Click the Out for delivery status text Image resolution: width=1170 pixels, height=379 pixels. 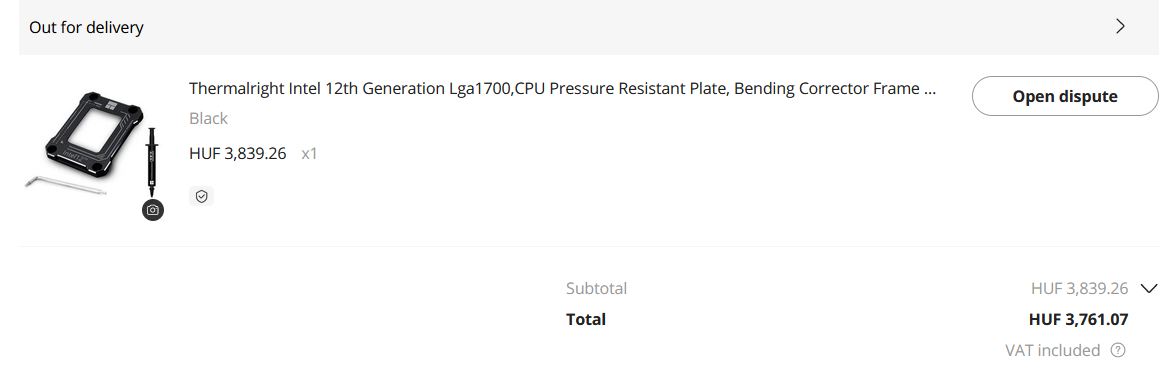click(86, 28)
